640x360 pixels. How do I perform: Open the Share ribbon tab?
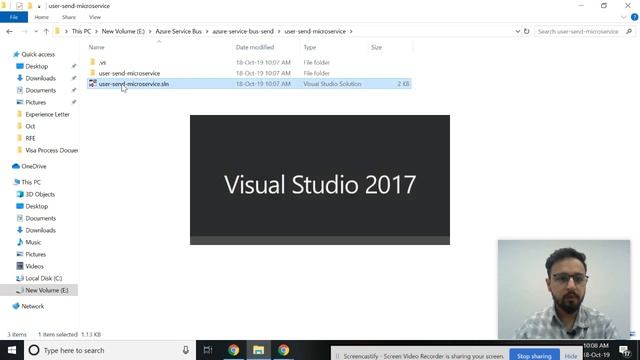[69, 17]
